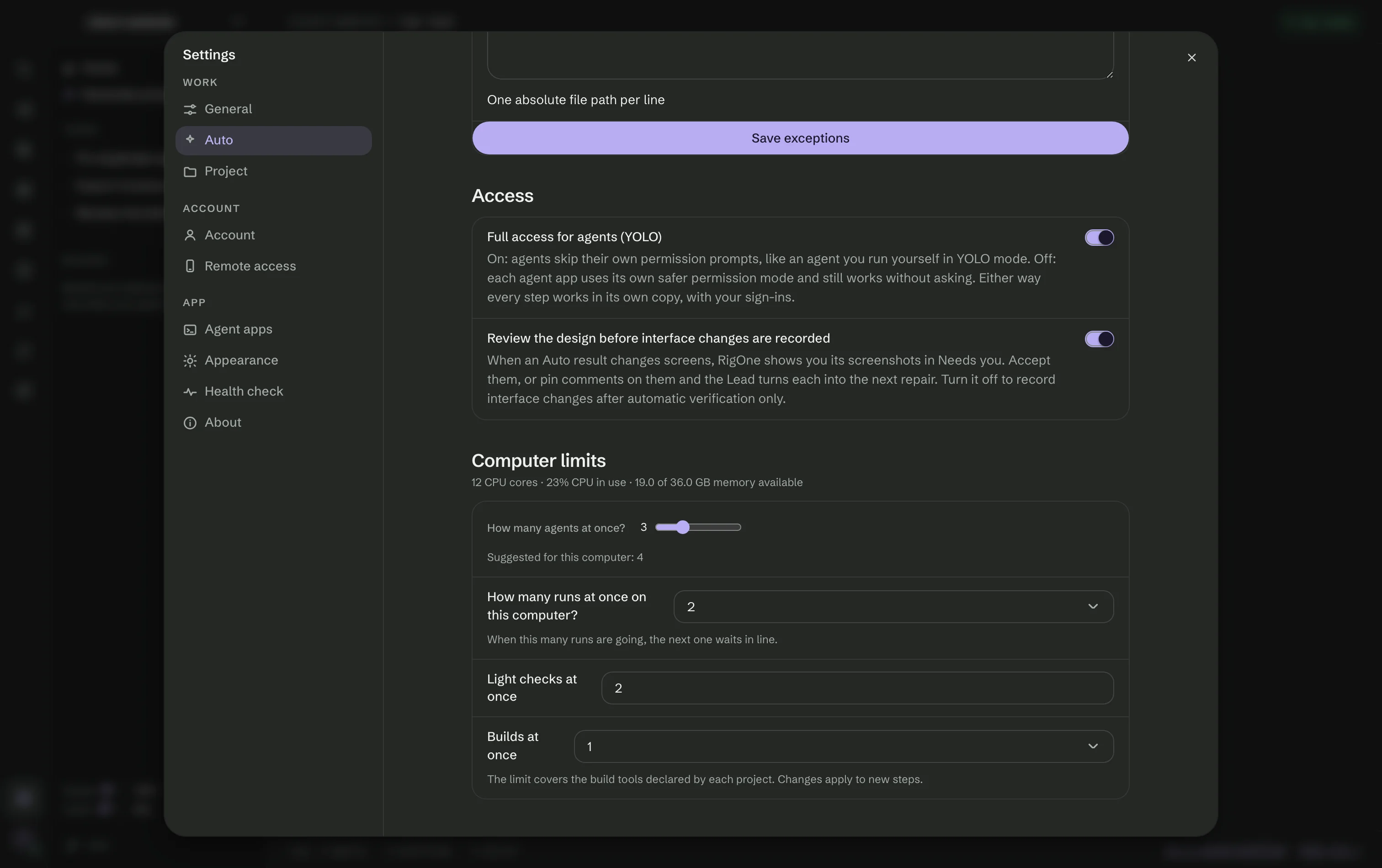Image resolution: width=1382 pixels, height=868 pixels.
Task: Open the Builds at once dropdown
Action: 844,746
